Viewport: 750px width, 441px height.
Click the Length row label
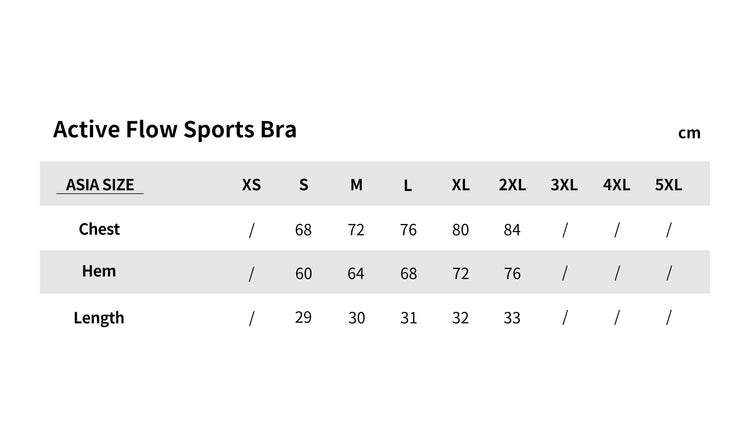point(99,318)
